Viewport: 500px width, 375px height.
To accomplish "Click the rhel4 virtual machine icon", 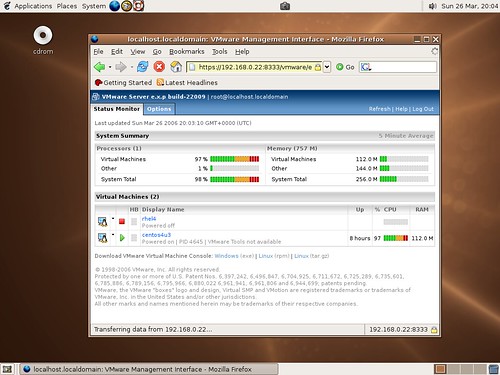I will (102, 221).
